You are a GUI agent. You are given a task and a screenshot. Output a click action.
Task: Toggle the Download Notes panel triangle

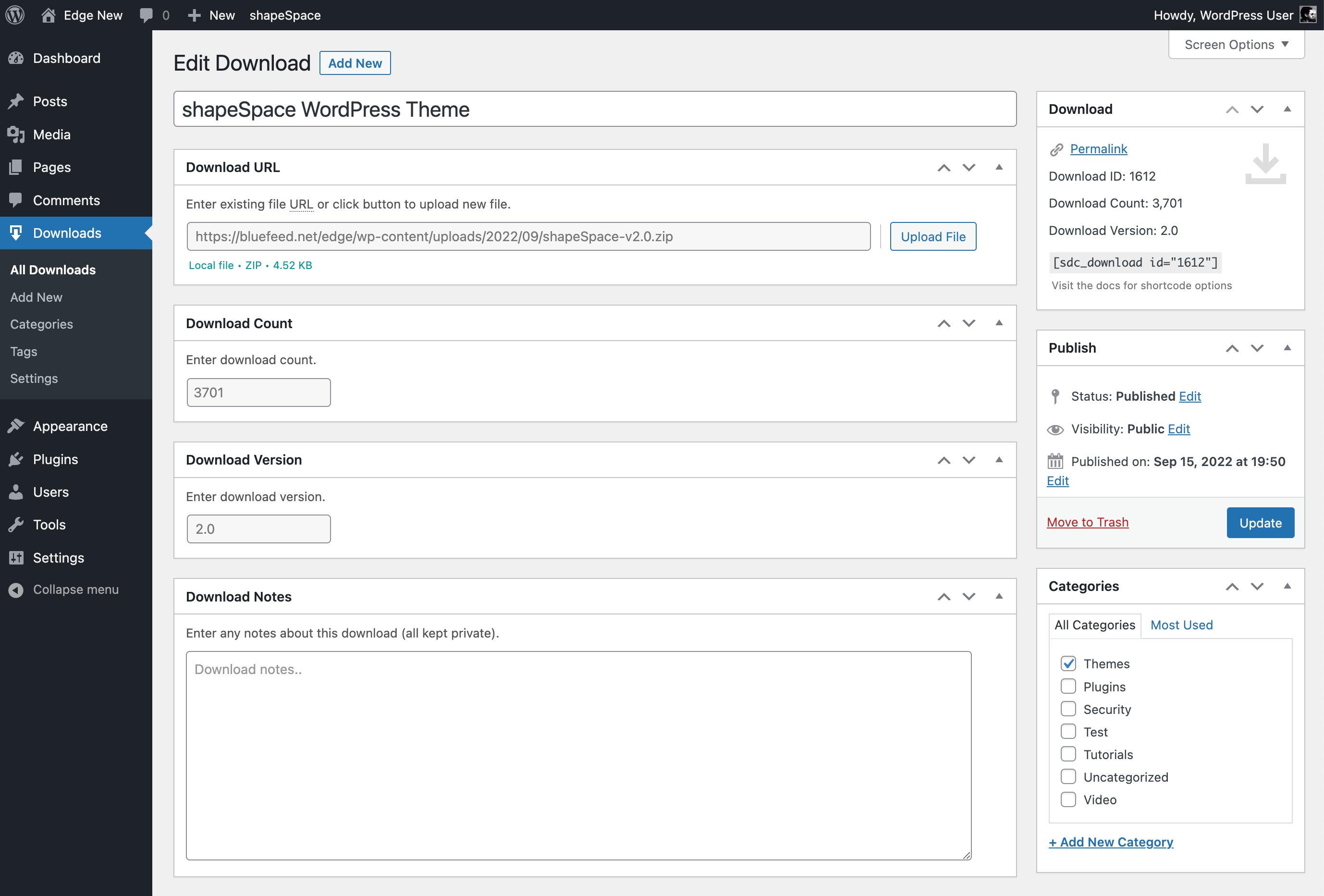pyautogui.click(x=999, y=596)
